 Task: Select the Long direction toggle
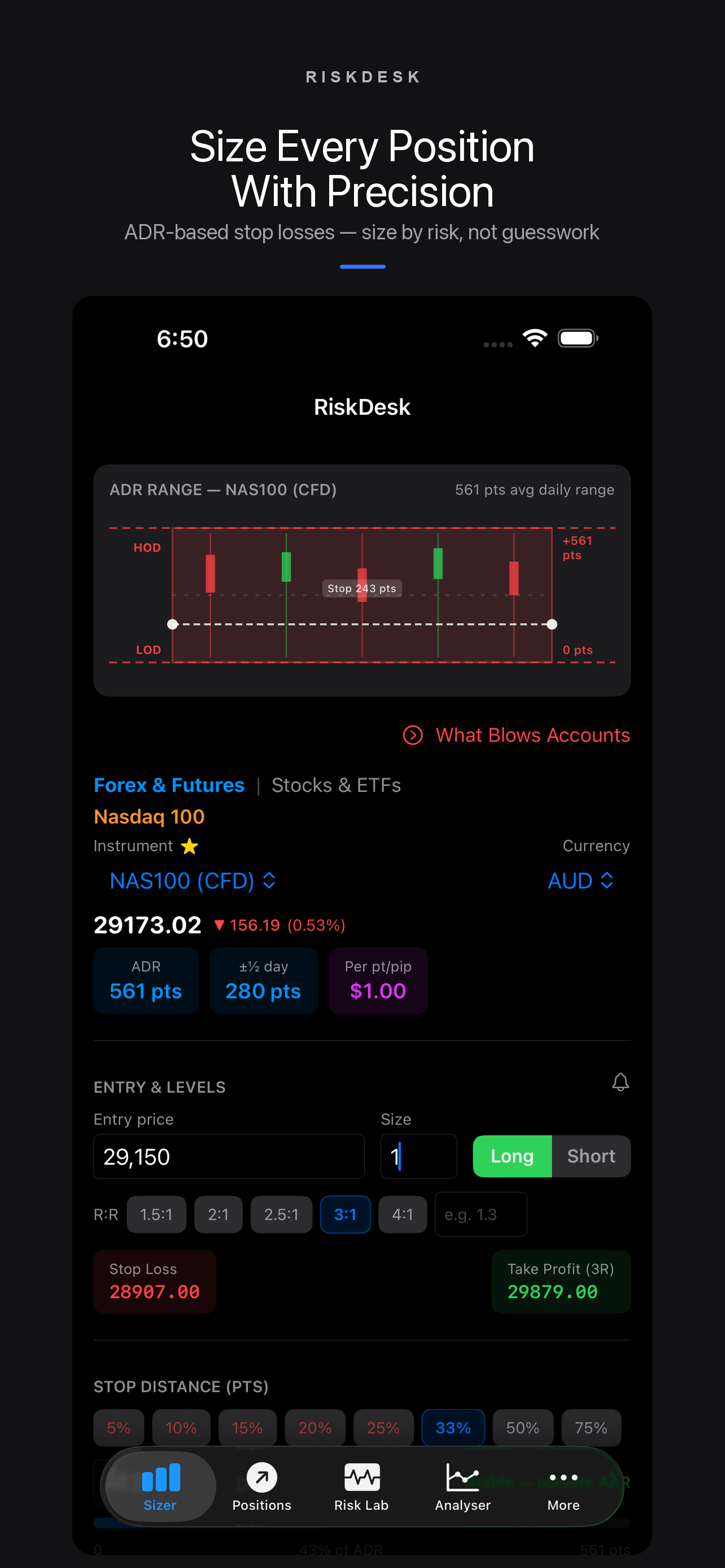[513, 1156]
